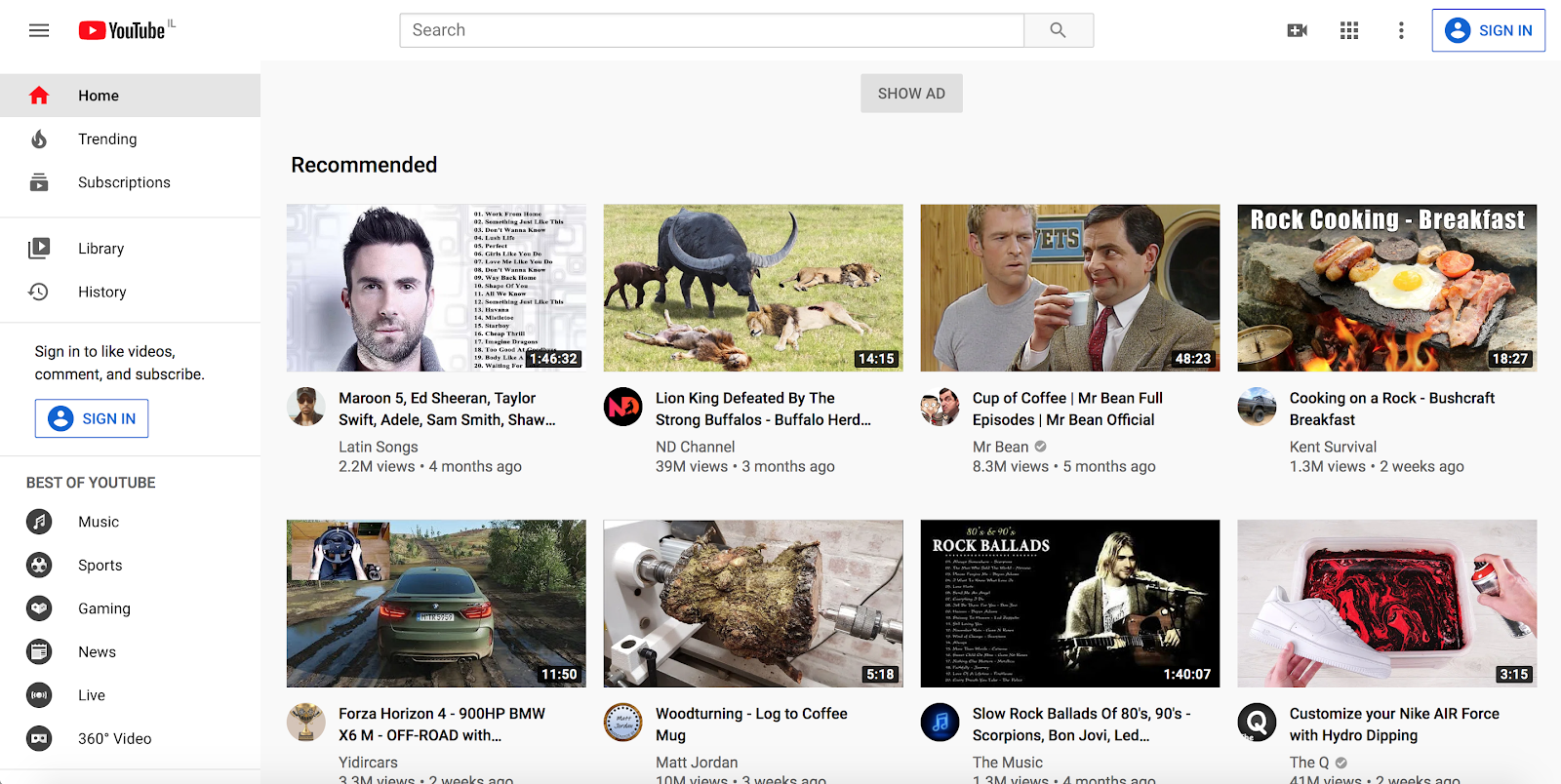
Task: Open the Yidircars channel avatar
Action: point(306,723)
